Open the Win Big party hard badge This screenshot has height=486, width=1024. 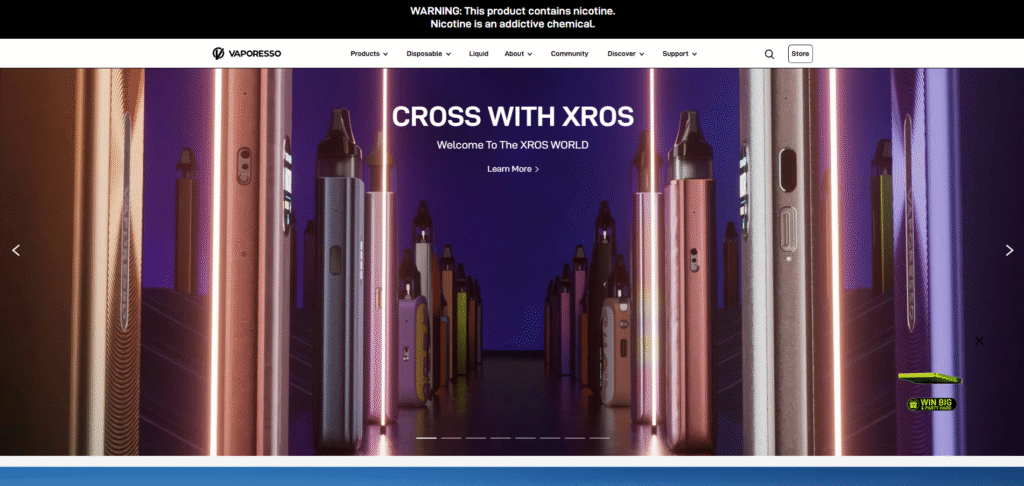pos(931,404)
